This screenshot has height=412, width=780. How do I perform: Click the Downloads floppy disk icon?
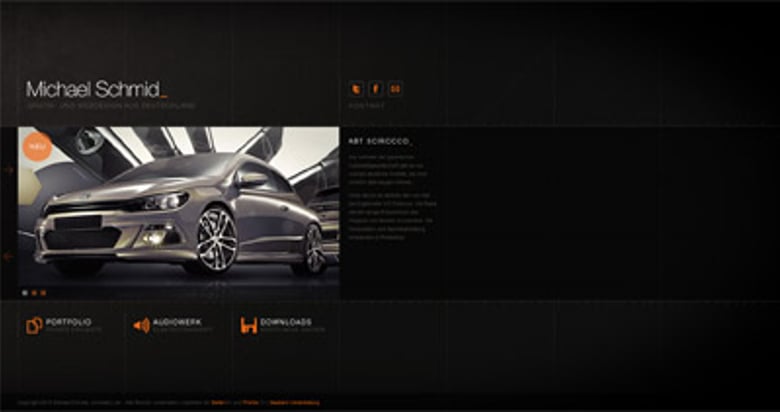click(x=249, y=325)
